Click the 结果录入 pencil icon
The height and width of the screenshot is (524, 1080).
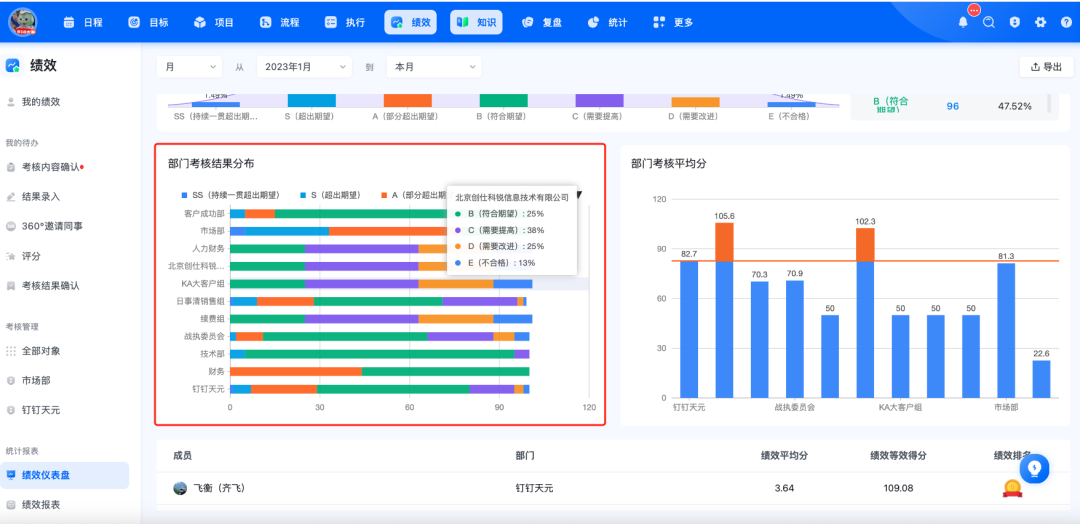(10, 197)
